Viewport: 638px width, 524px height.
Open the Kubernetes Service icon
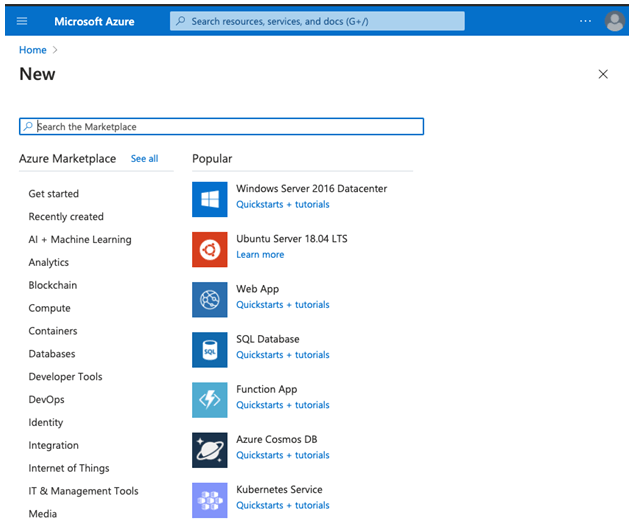click(210, 499)
